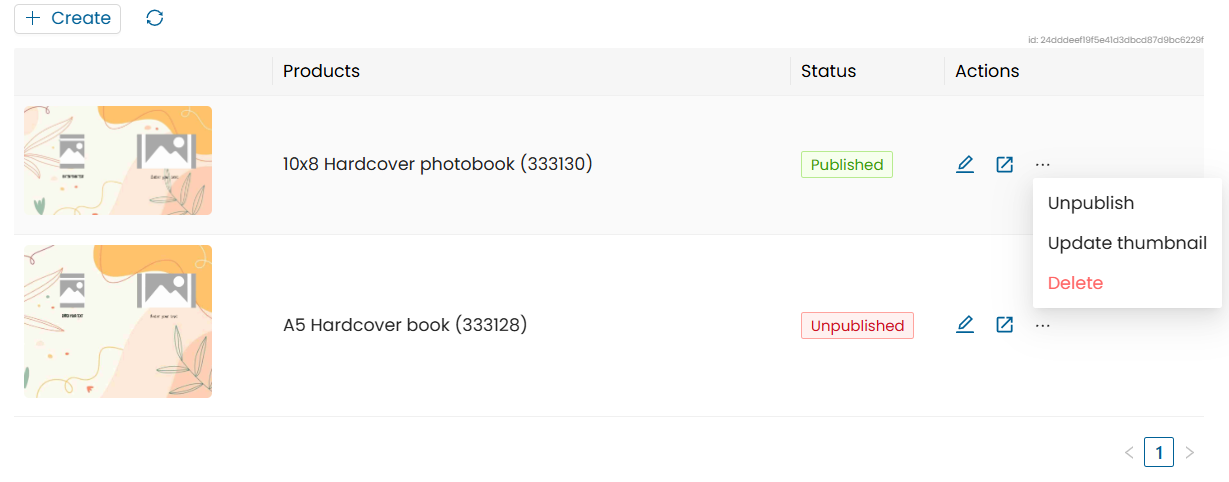
Task: Open 10x8 Hardcover photobook in new window
Action: coord(1004,165)
